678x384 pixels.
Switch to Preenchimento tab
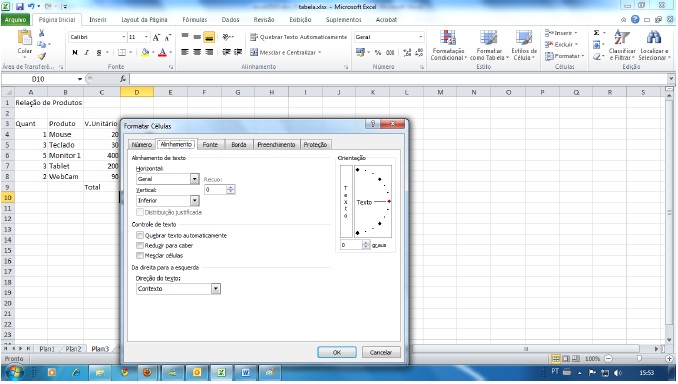coord(276,144)
